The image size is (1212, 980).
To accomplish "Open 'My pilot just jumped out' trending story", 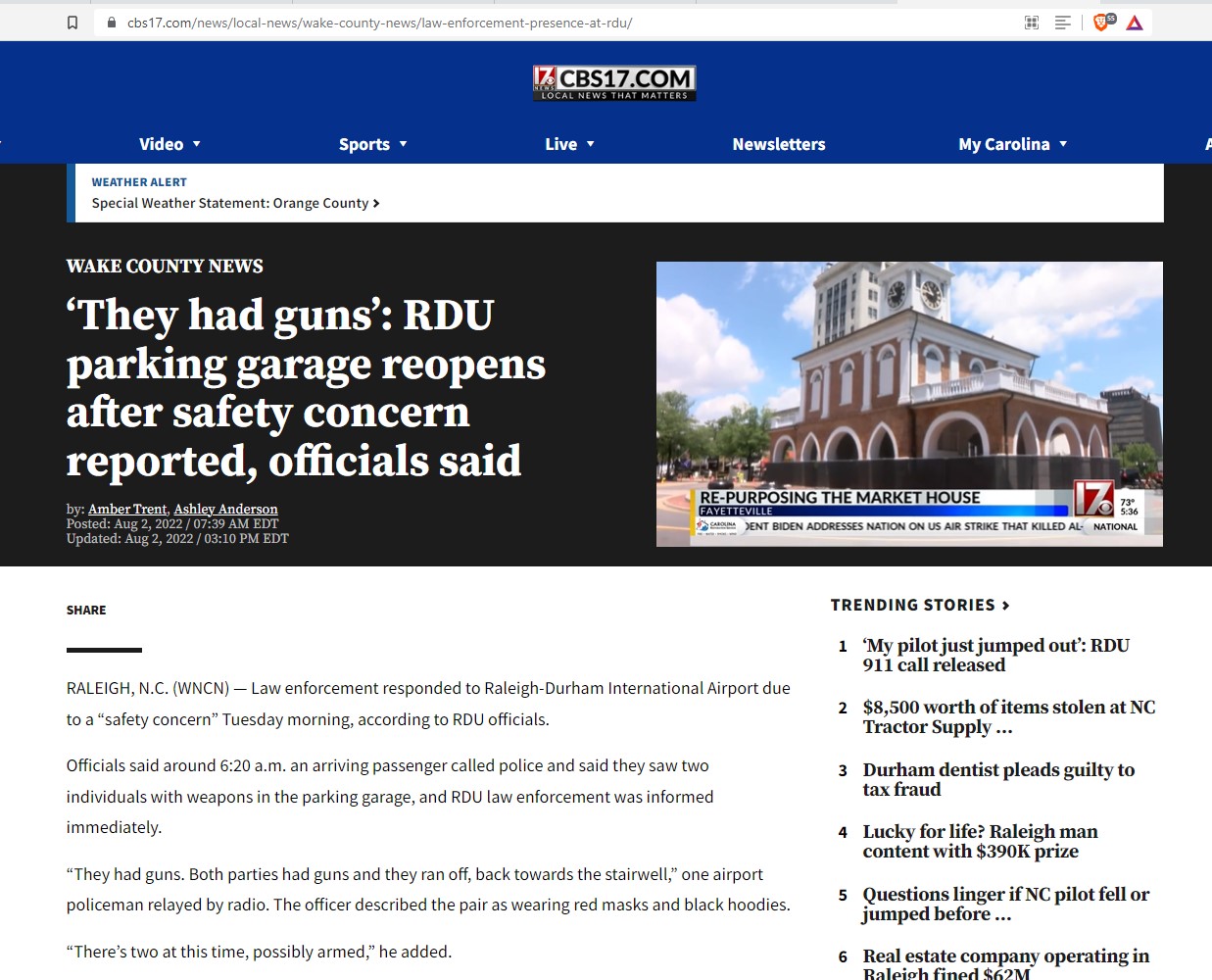I will click(996, 656).
